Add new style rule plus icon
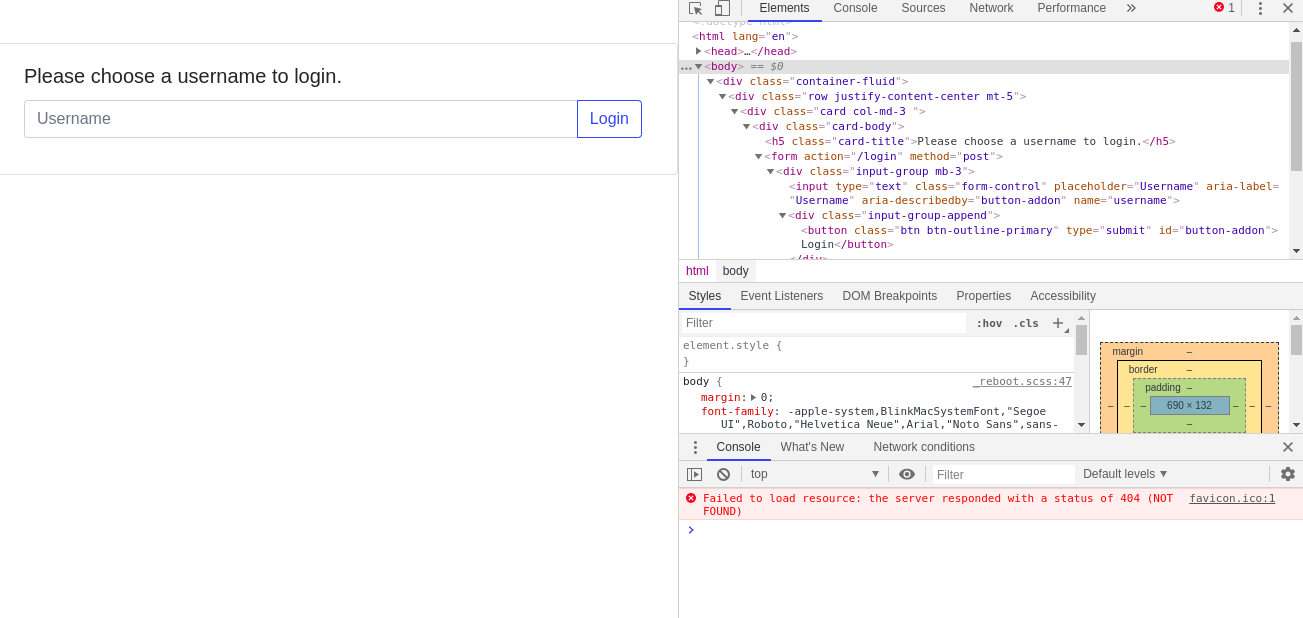 [x=1058, y=323]
